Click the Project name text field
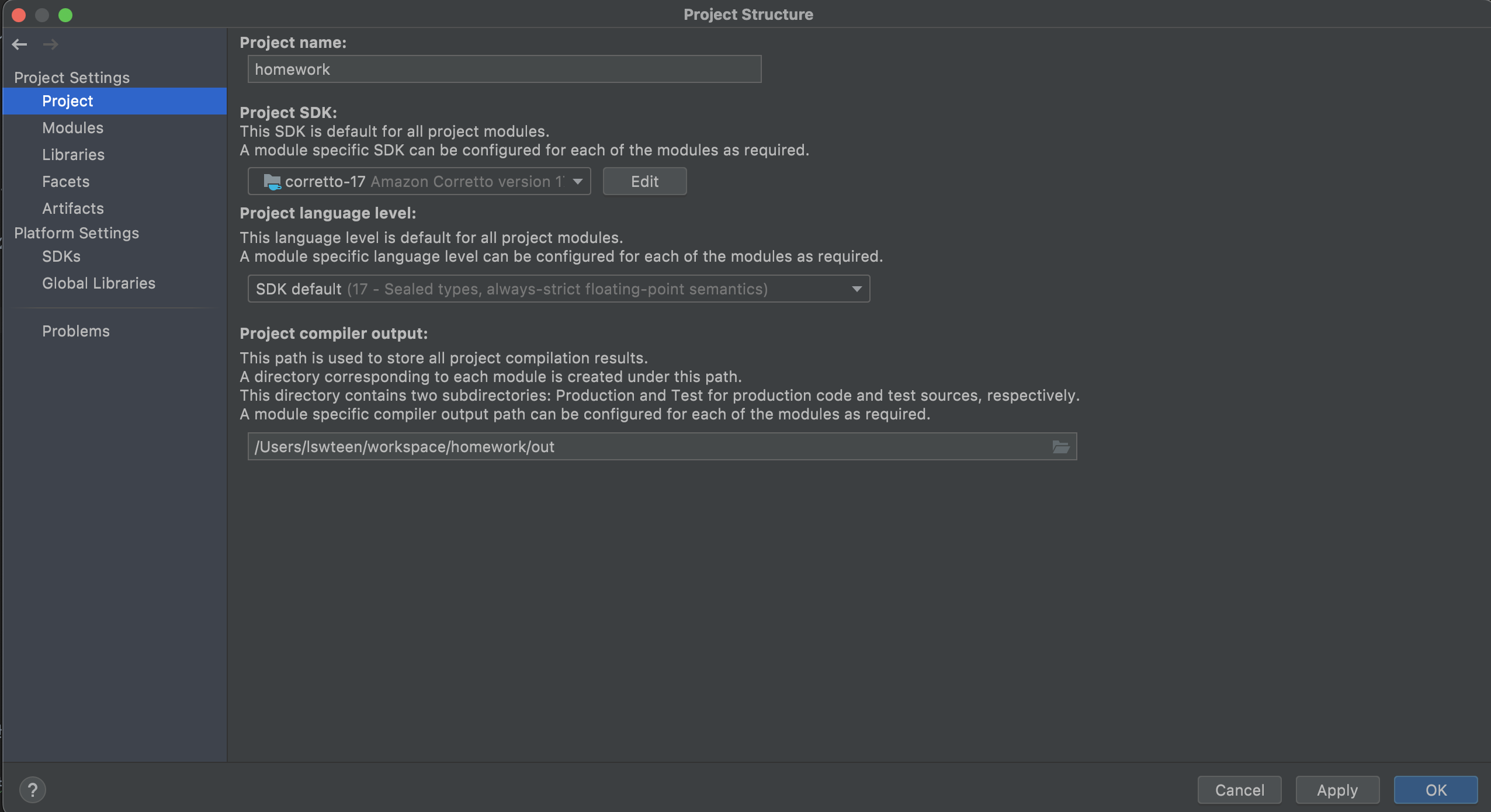The height and width of the screenshot is (812, 1491). 504,70
